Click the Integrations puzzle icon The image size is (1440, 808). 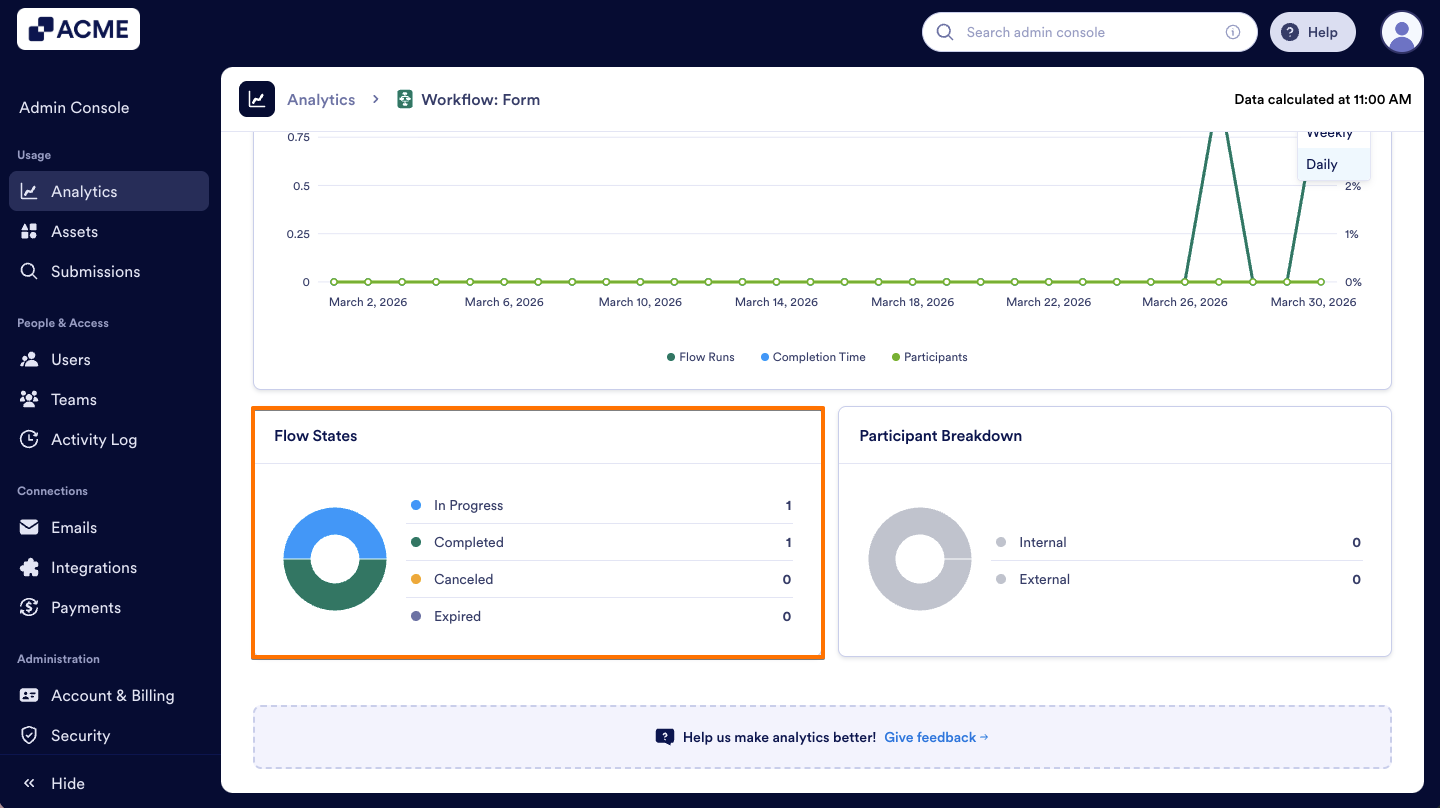(30, 567)
